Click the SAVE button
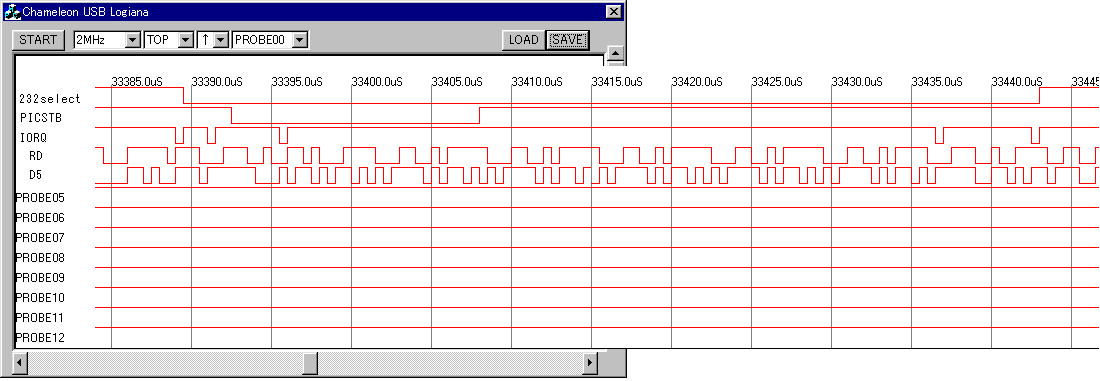This screenshot has height=381, width=1100. 568,40
